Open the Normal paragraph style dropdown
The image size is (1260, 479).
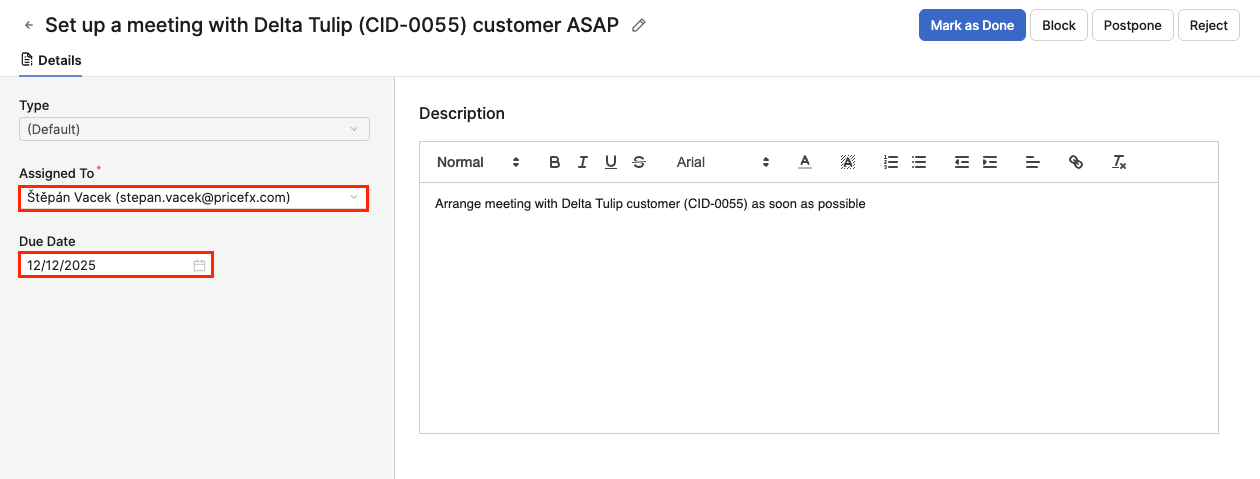[x=478, y=162]
